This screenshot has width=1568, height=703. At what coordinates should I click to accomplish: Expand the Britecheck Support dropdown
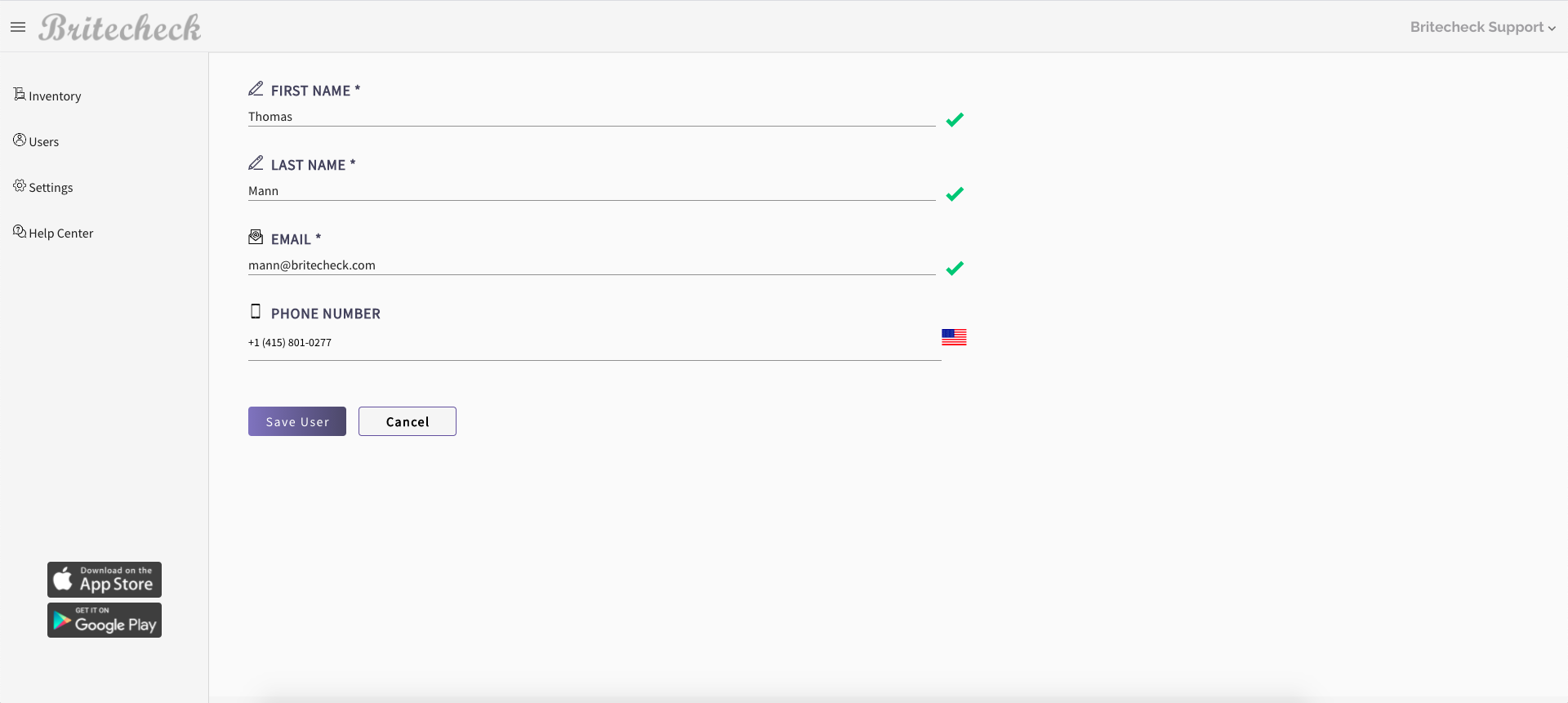(1482, 27)
